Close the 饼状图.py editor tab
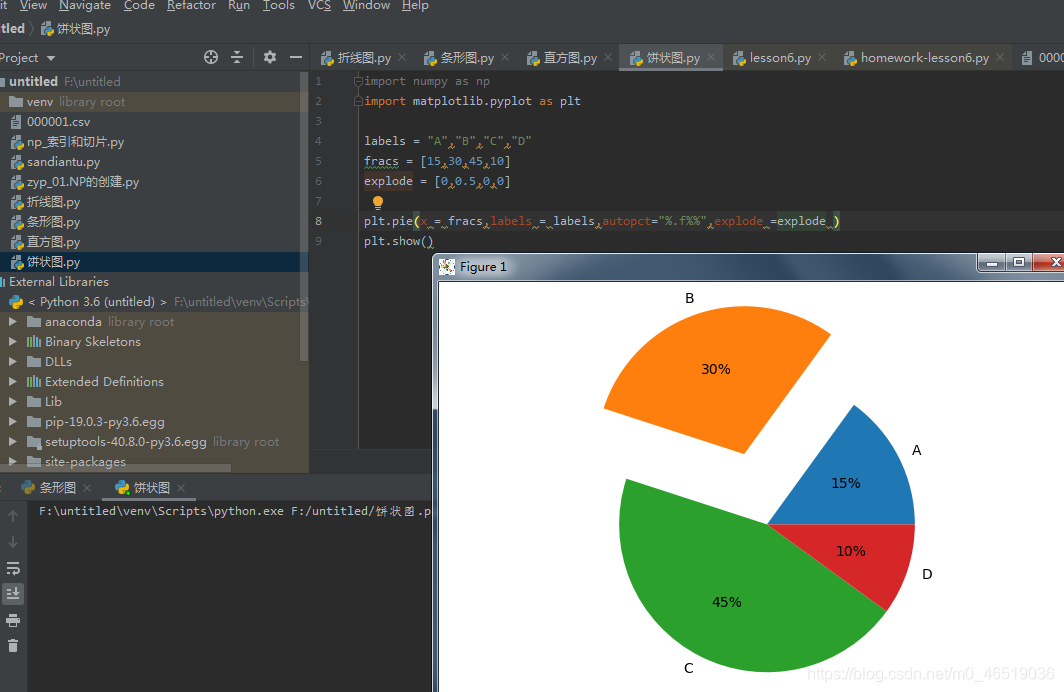The image size is (1064, 692). point(711,58)
